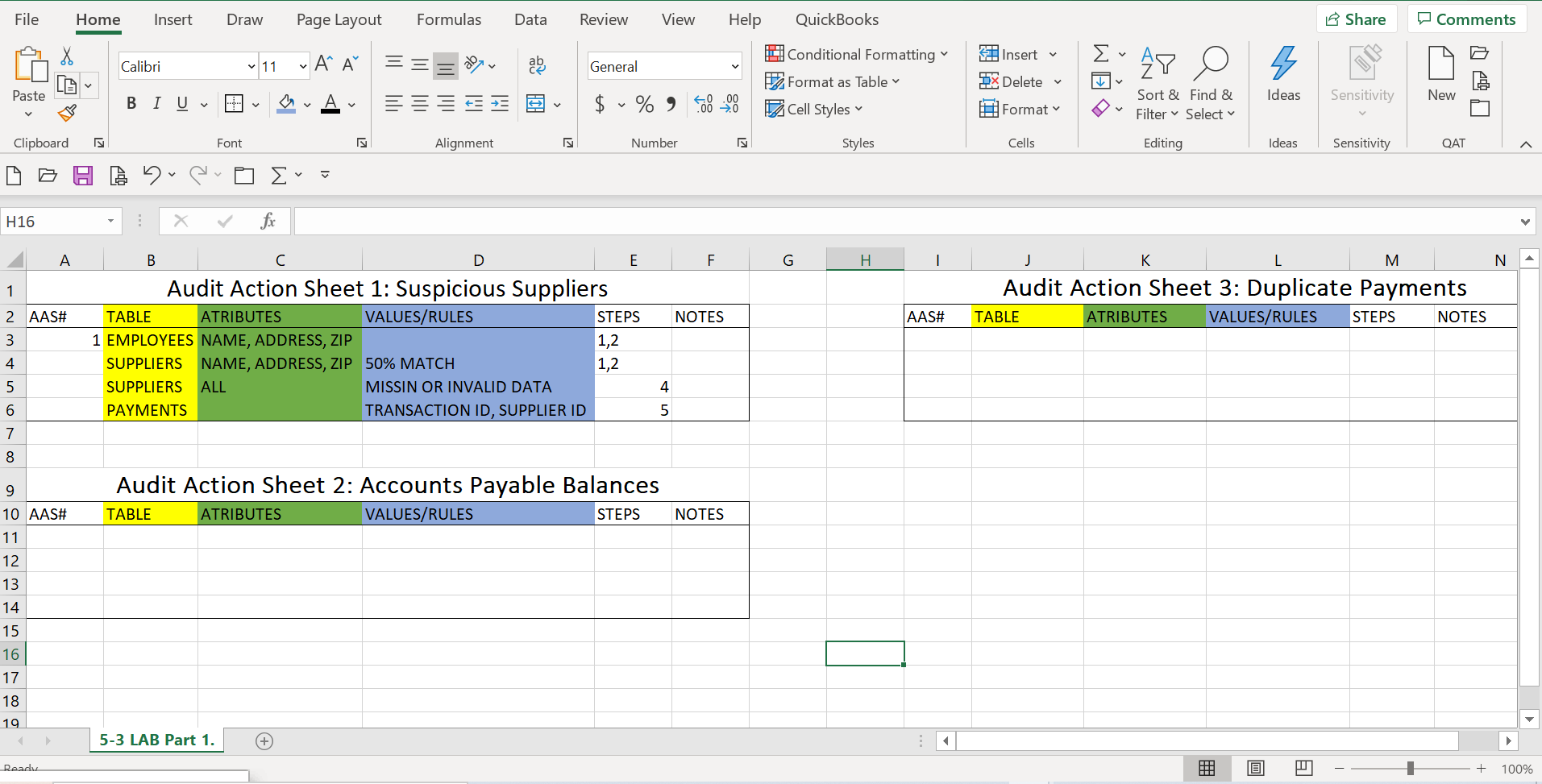Viewport: 1542px width, 784px height.
Task: Click the Share button
Action: [1356, 18]
